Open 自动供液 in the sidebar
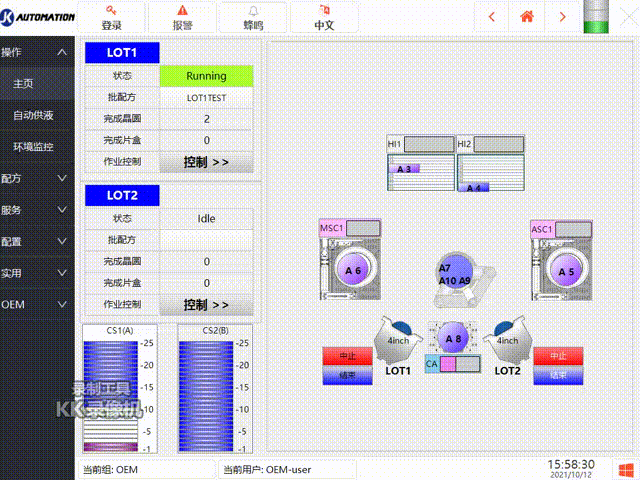This screenshot has height=480, width=640. [33, 115]
